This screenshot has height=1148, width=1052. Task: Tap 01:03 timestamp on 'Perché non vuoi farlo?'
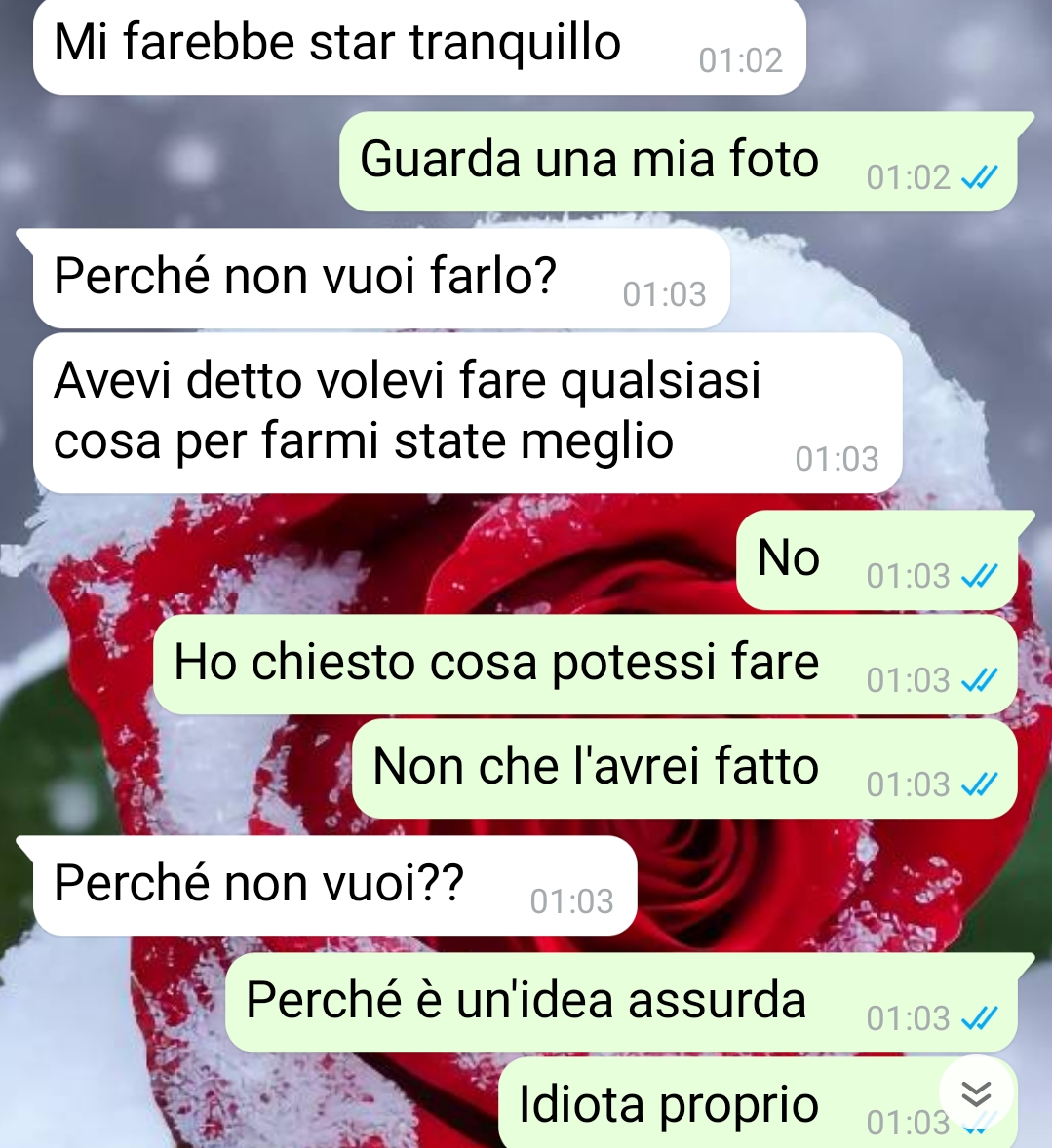pos(665,294)
